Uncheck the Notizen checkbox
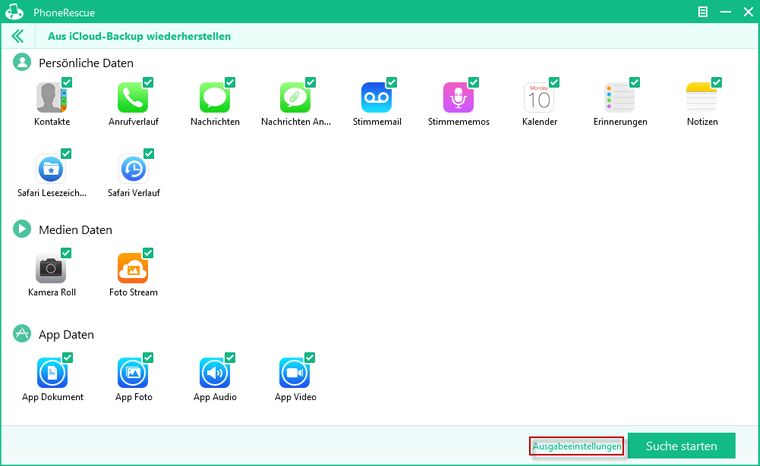This screenshot has height=466, width=760. [x=717, y=82]
